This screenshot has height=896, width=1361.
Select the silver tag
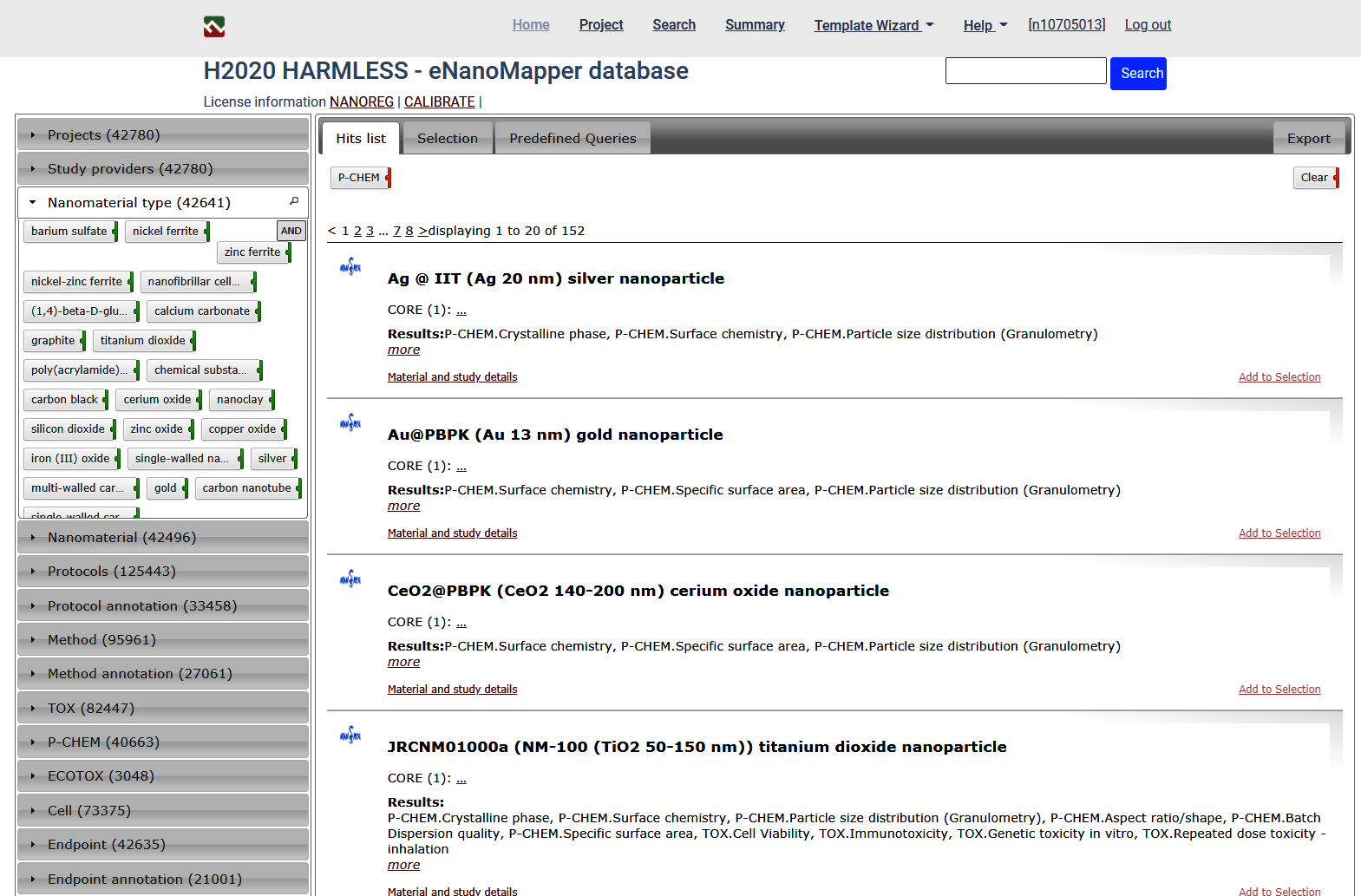click(x=274, y=459)
